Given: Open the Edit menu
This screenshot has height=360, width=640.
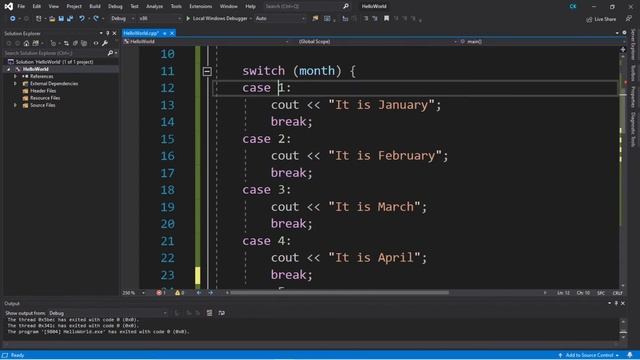Looking at the screenshot, I should 37,7.
